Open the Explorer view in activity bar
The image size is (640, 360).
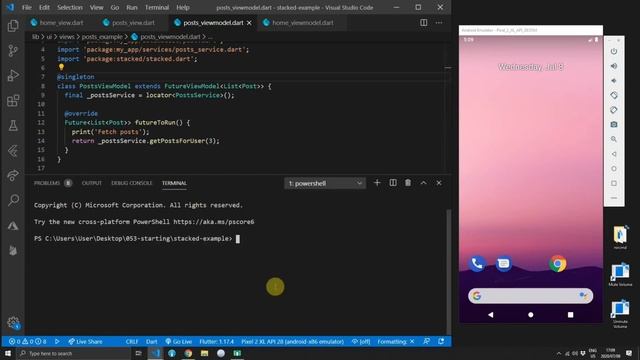coord(13,26)
